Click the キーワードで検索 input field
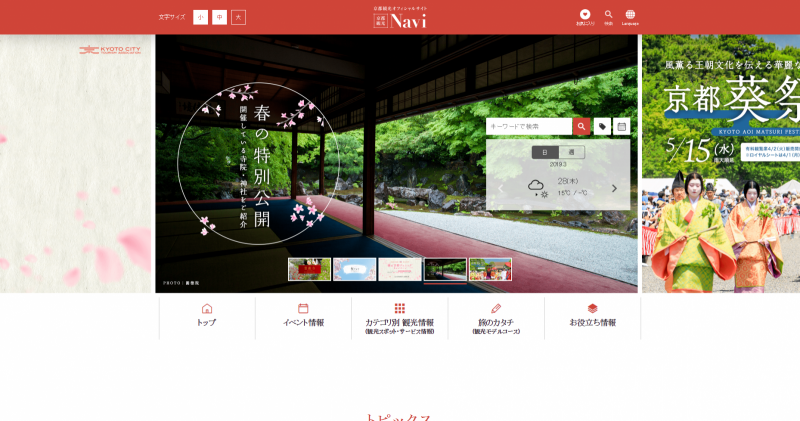The height and width of the screenshot is (421, 800). 529,127
